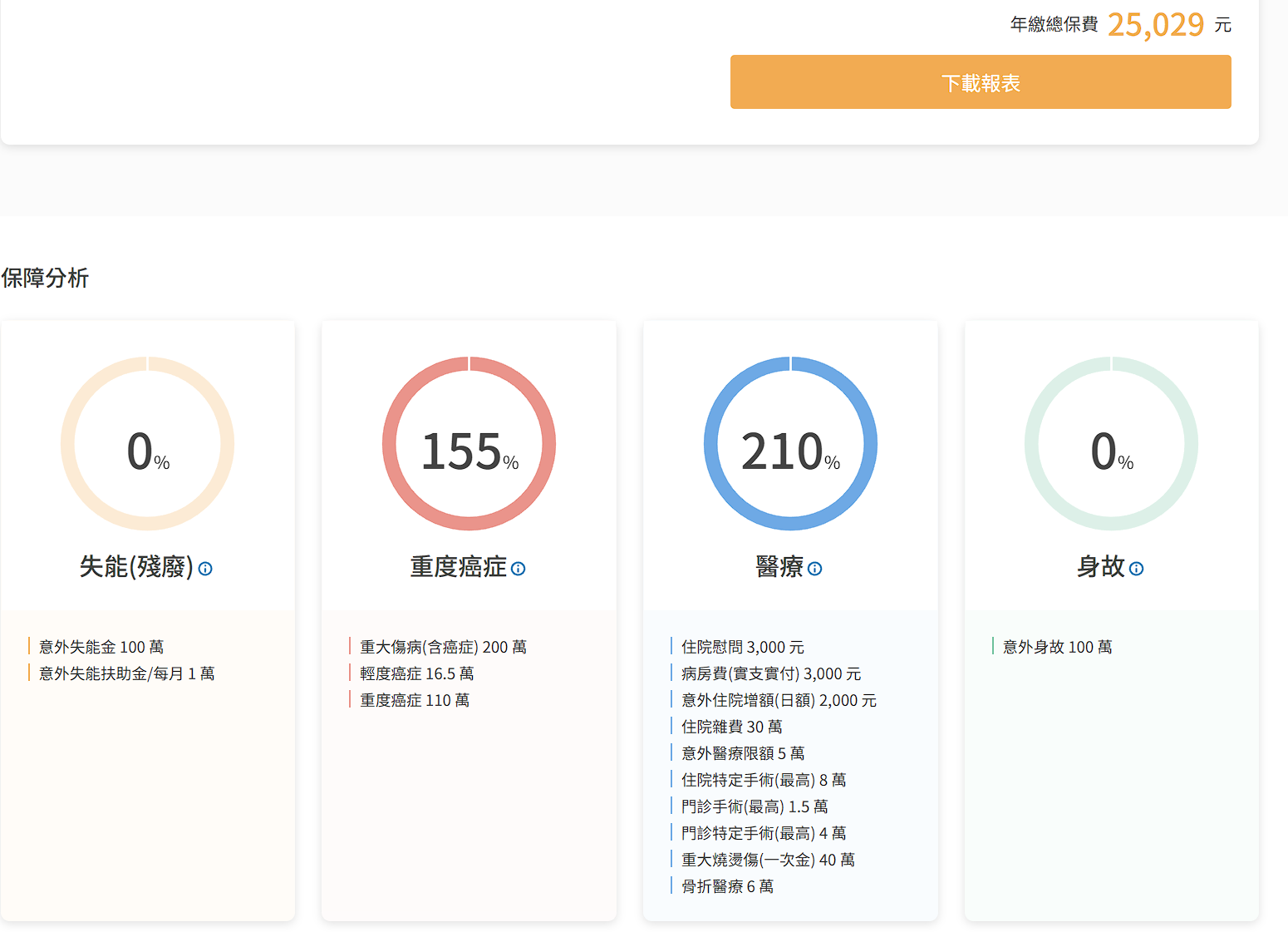
Task: Click the 保障分析 section heading
Action: tap(45, 278)
